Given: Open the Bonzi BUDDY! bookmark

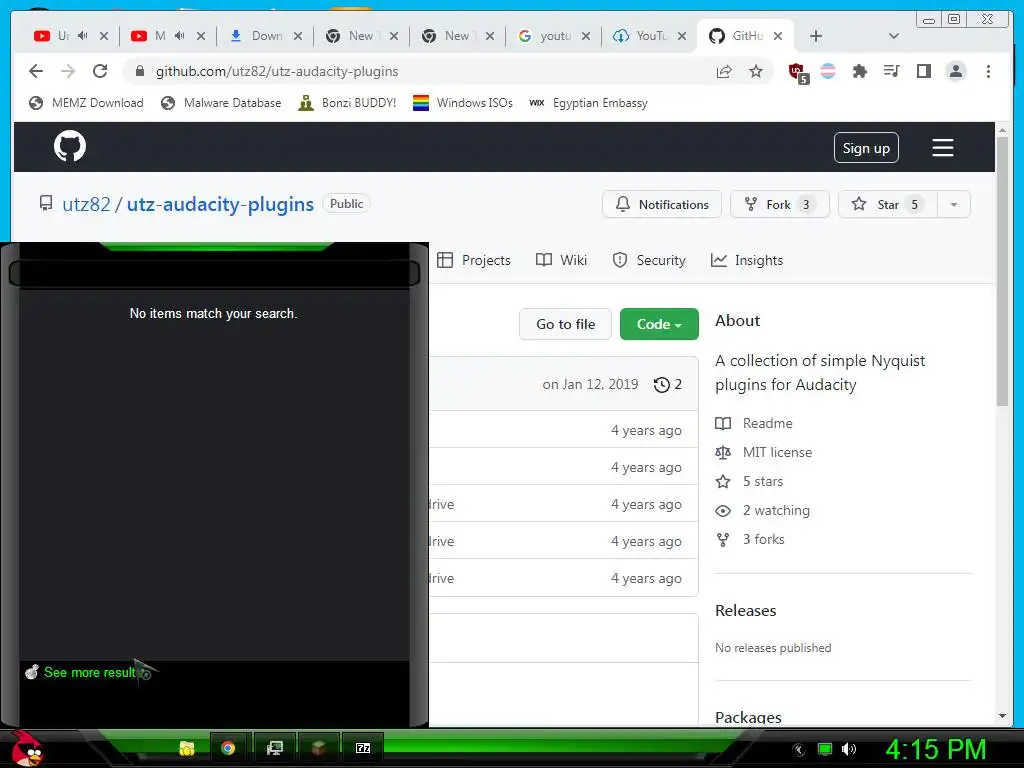Looking at the screenshot, I should pyautogui.click(x=347, y=103).
